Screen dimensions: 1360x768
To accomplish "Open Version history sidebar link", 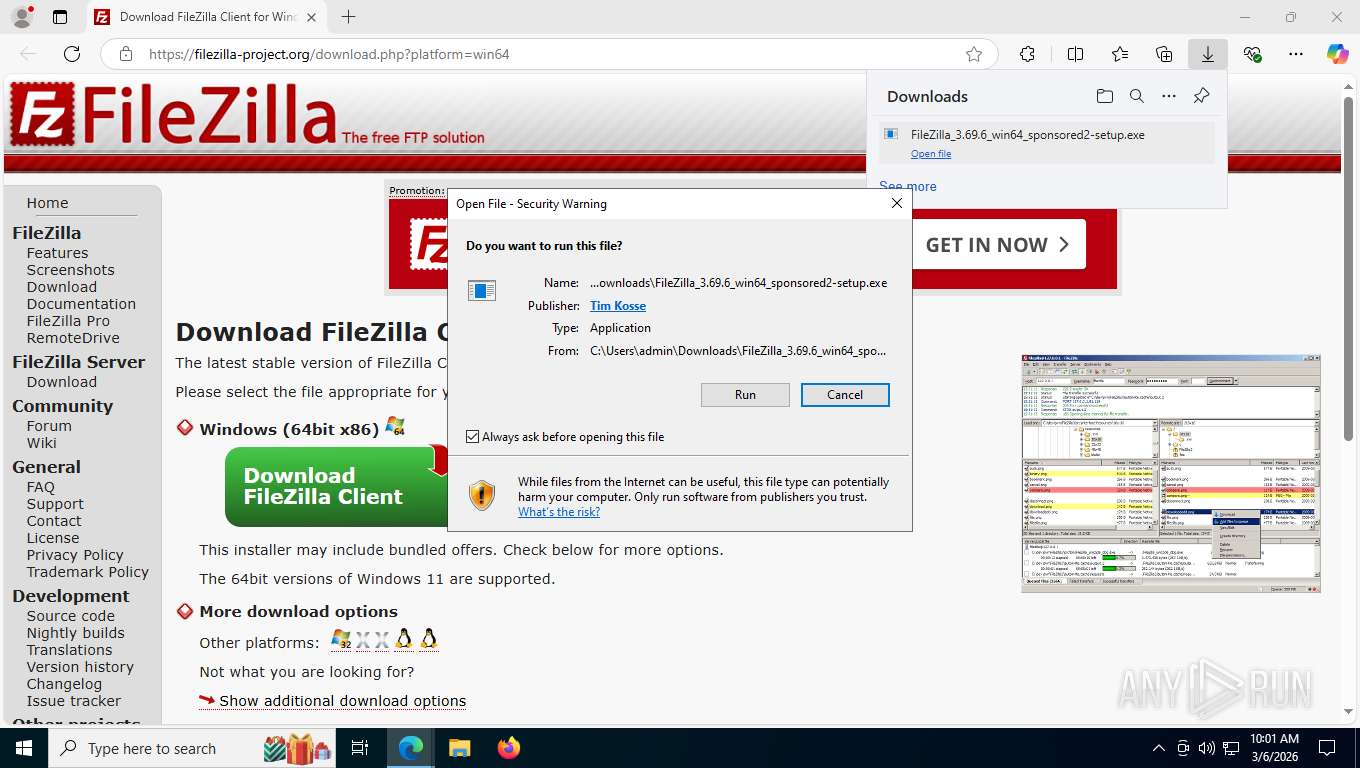I will coord(80,667).
